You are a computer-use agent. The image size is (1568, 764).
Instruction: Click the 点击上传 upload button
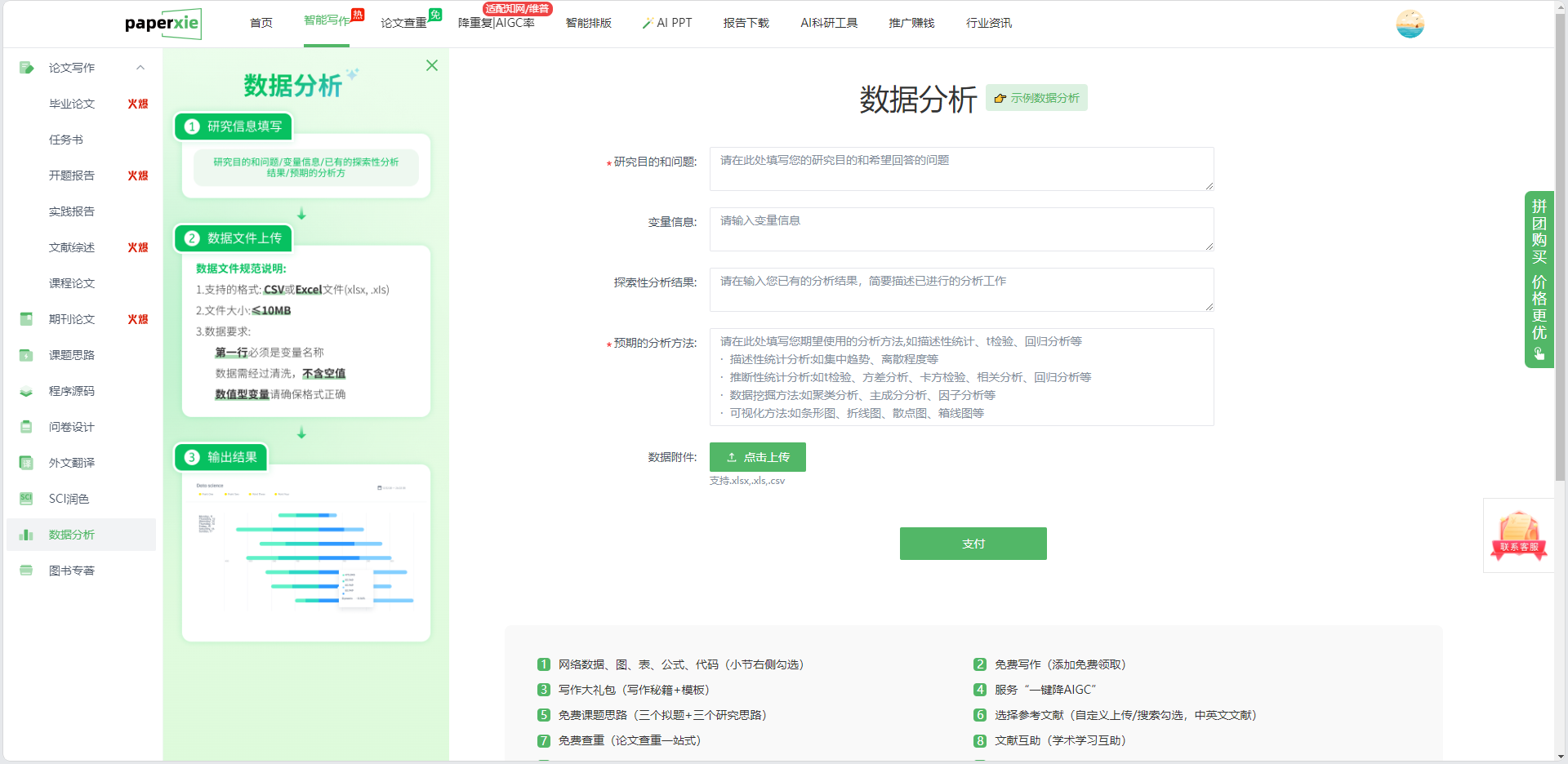point(758,457)
